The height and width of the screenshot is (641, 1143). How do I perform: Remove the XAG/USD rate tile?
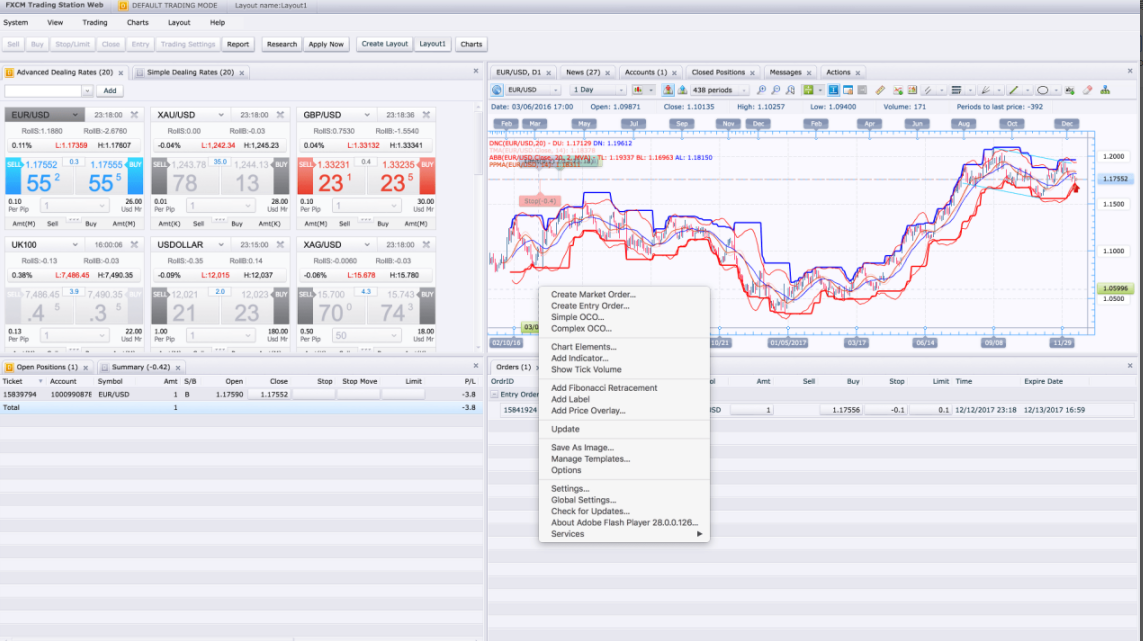coord(426,244)
